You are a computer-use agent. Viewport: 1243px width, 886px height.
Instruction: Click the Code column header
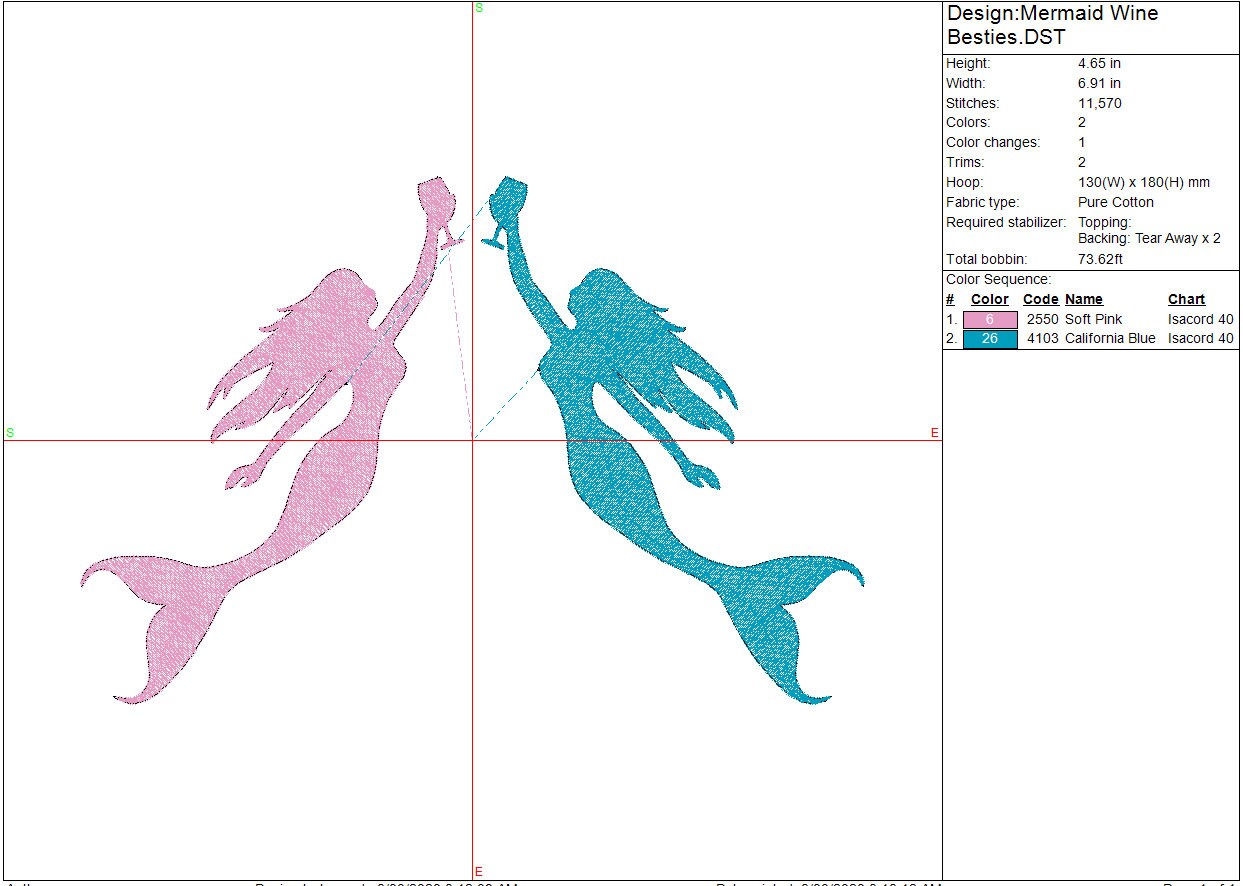pos(1040,299)
